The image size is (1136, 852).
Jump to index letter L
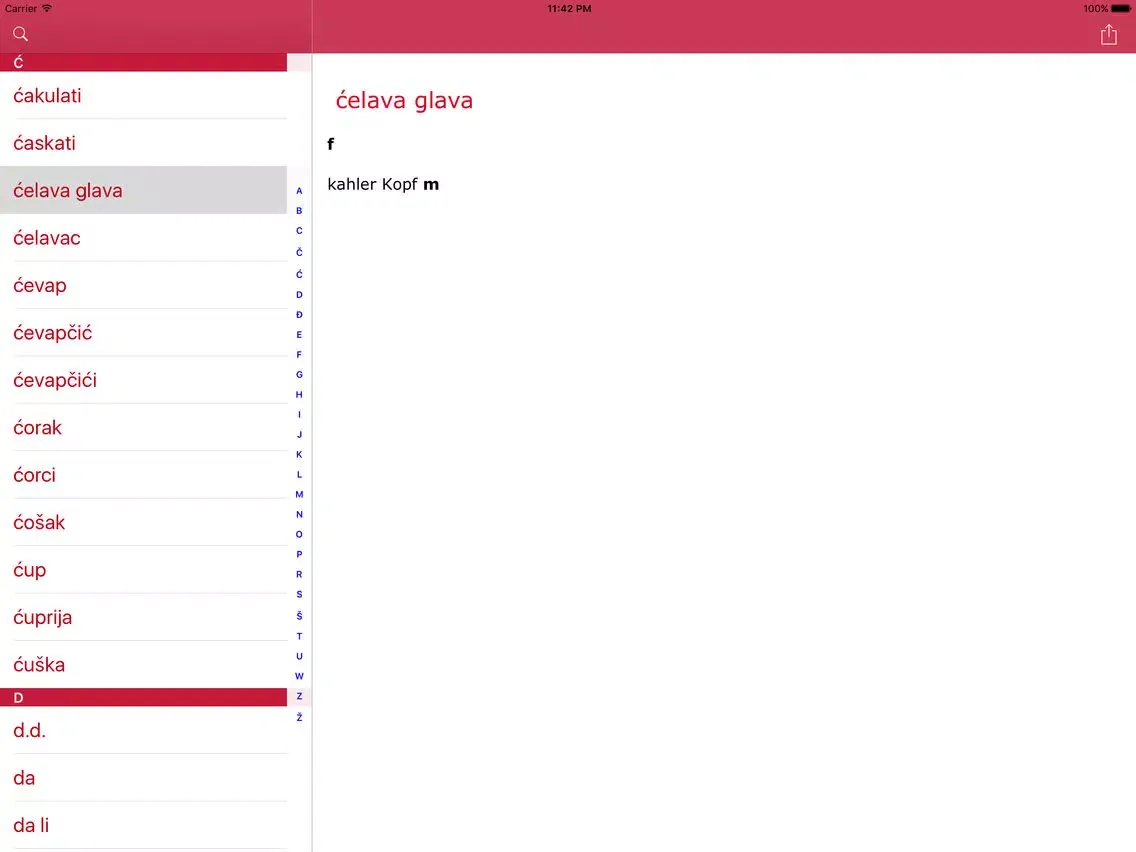(x=299, y=475)
